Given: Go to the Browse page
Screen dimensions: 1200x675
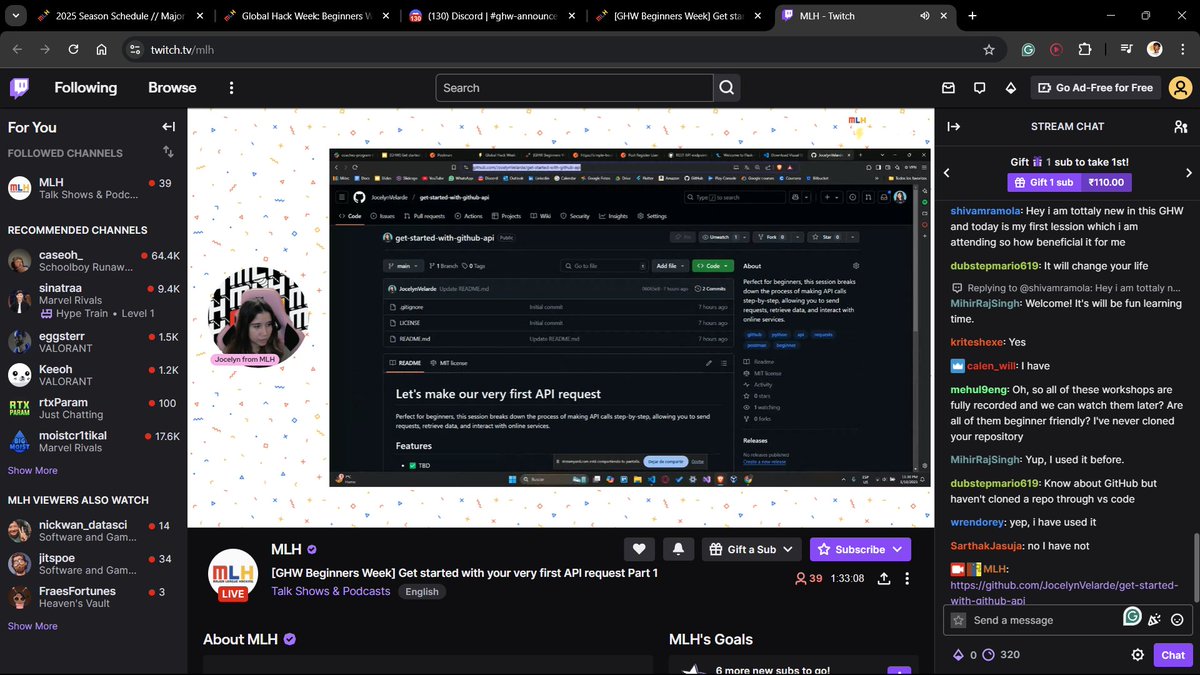Looking at the screenshot, I should click(172, 88).
